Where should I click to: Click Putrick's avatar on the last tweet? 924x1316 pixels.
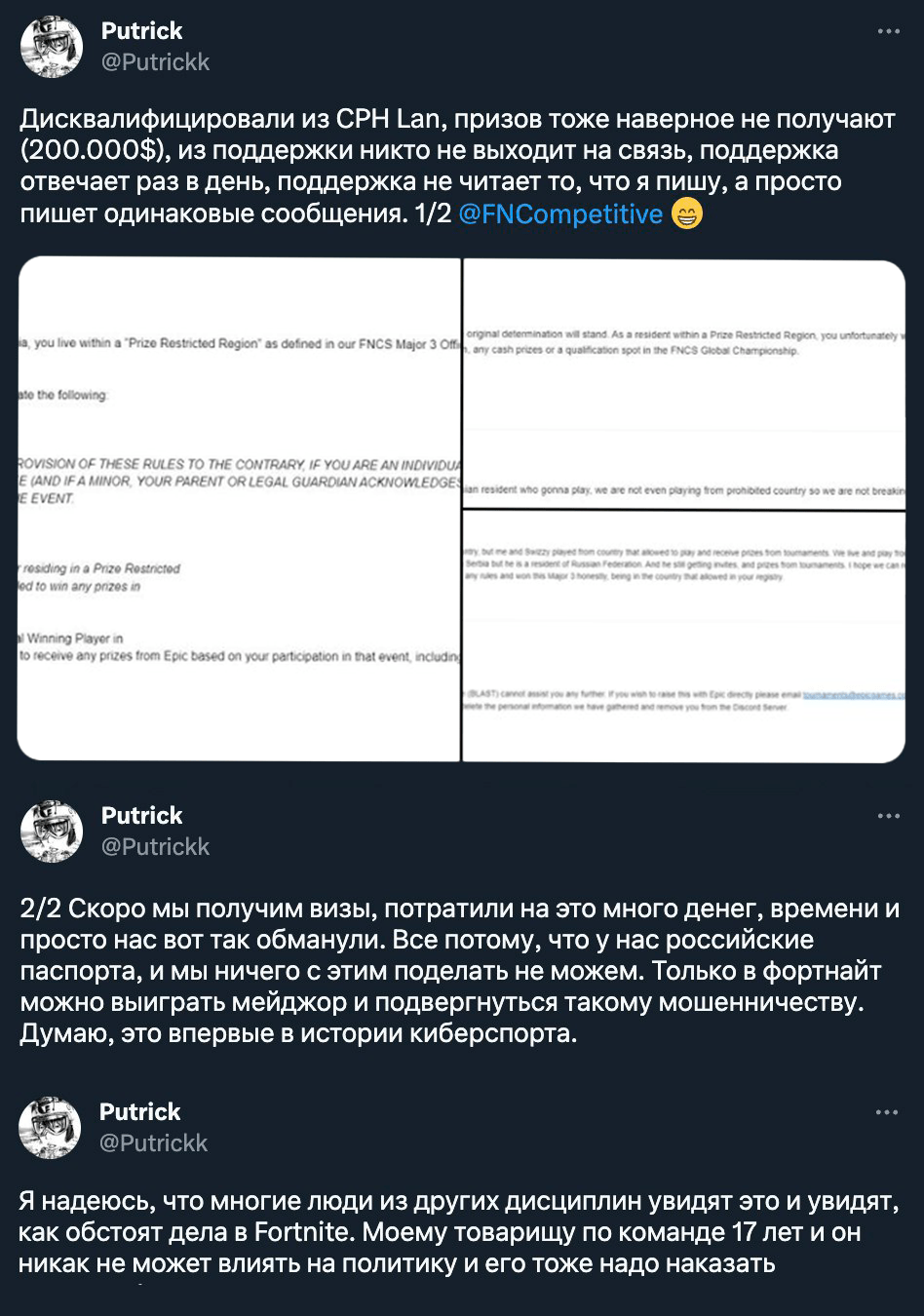click(x=50, y=1128)
